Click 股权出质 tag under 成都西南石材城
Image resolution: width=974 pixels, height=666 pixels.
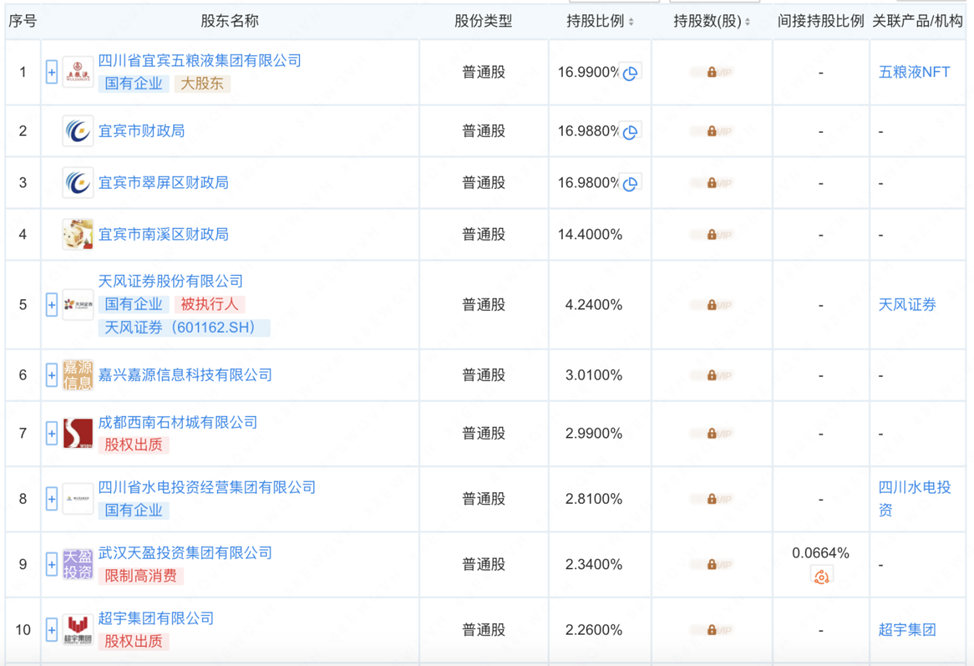click(134, 445)
